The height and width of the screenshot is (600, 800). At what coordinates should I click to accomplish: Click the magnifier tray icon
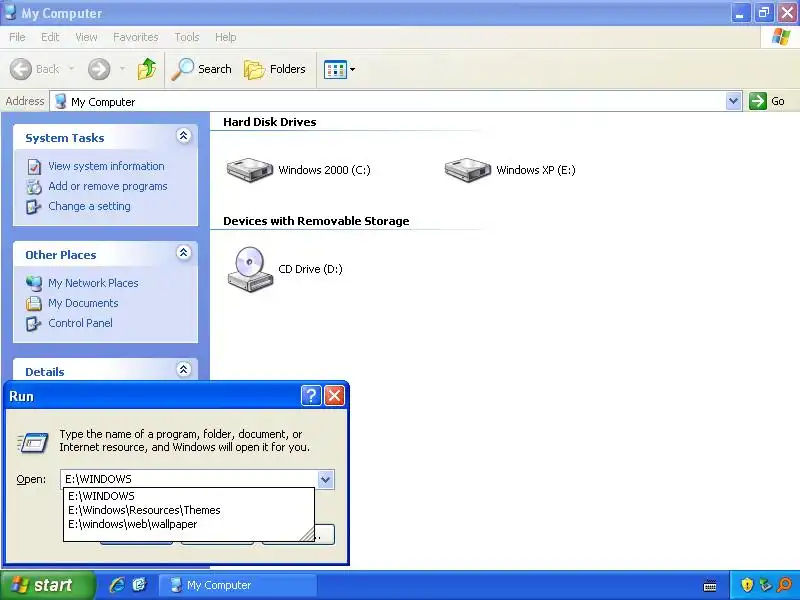click(785, 585)
